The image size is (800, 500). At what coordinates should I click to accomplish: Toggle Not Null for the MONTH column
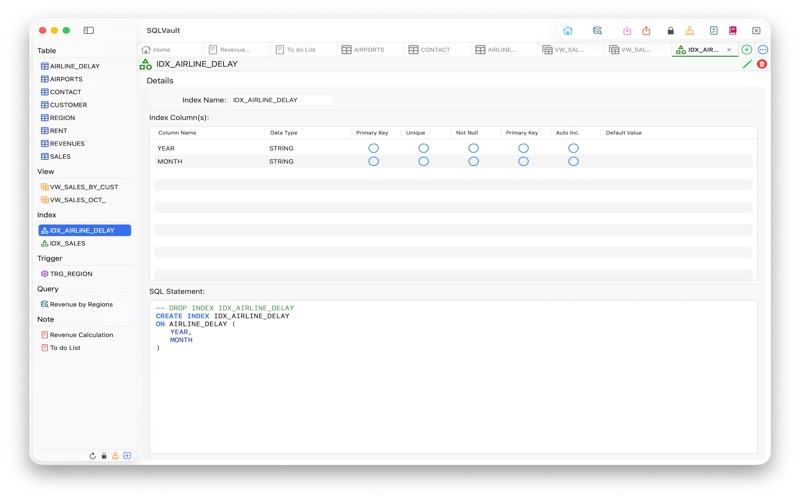(x=473, y=161)
